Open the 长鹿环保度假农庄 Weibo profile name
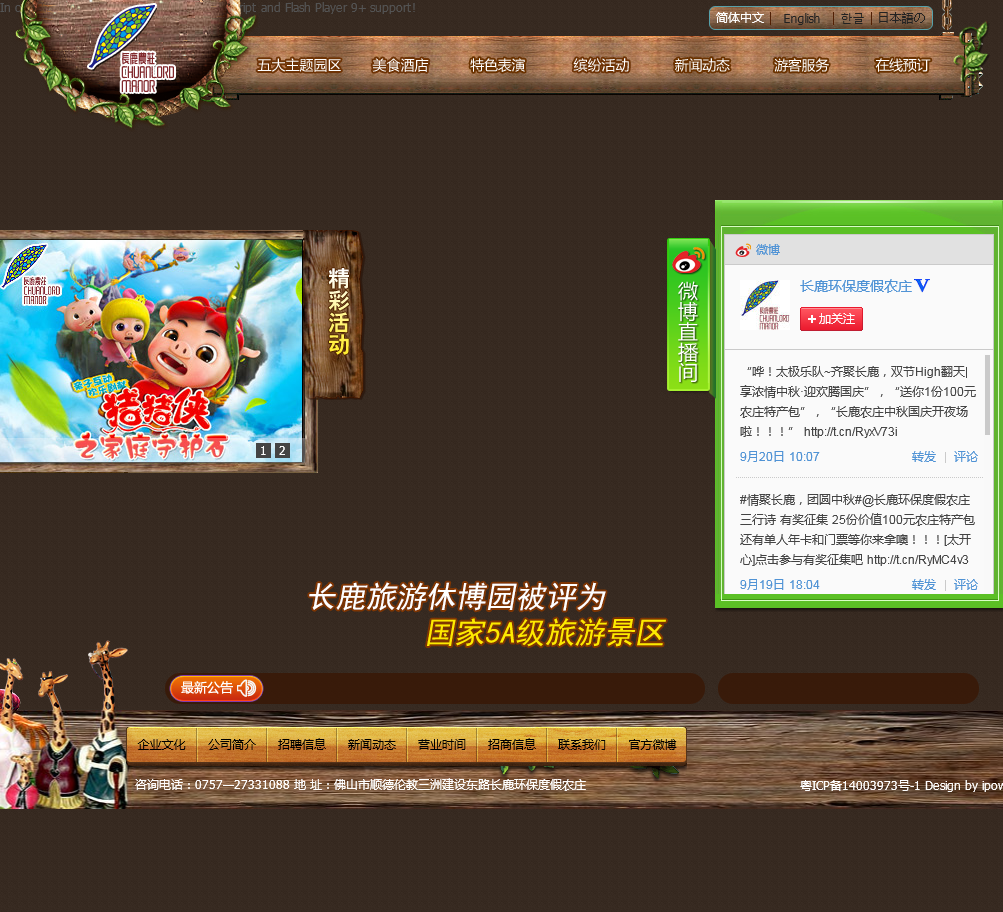1003x912 pixels. [856, 286]
